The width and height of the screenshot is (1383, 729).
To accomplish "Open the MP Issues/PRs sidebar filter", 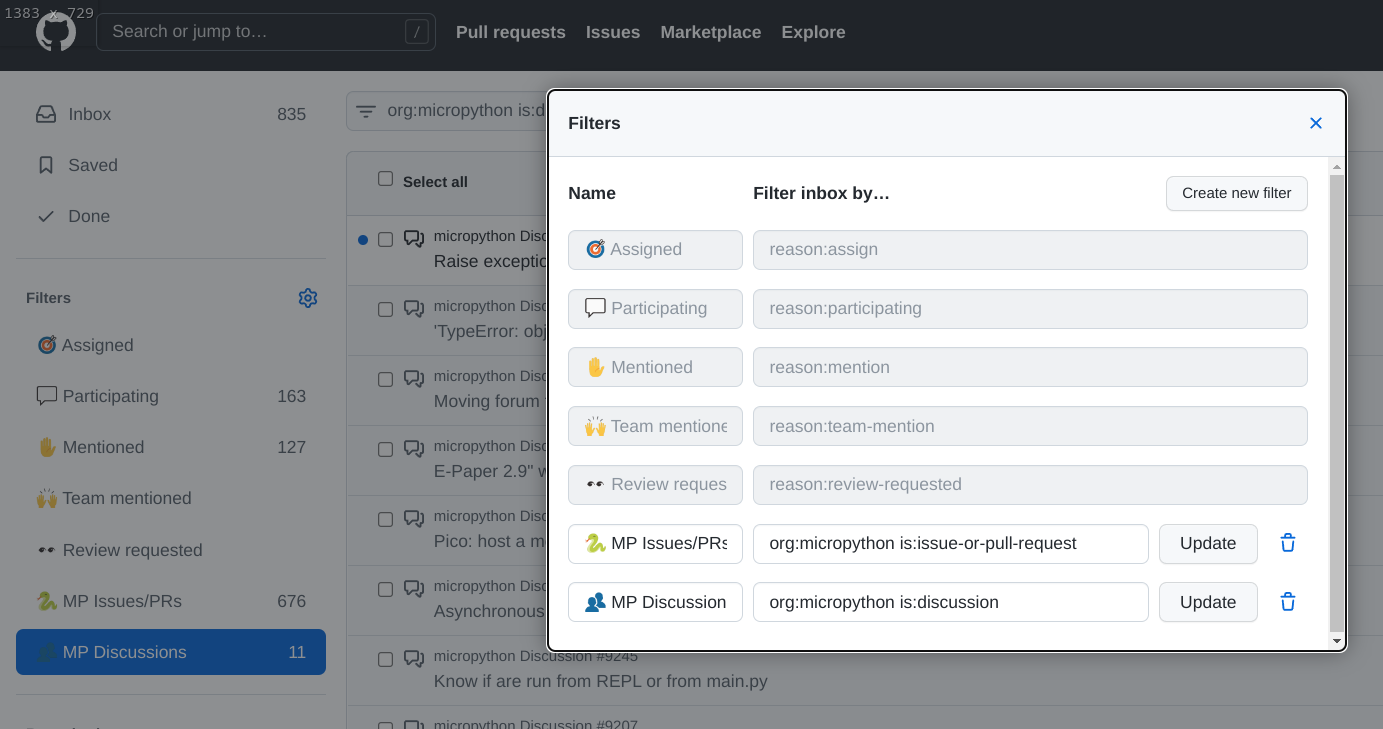I will pos(171,601).
